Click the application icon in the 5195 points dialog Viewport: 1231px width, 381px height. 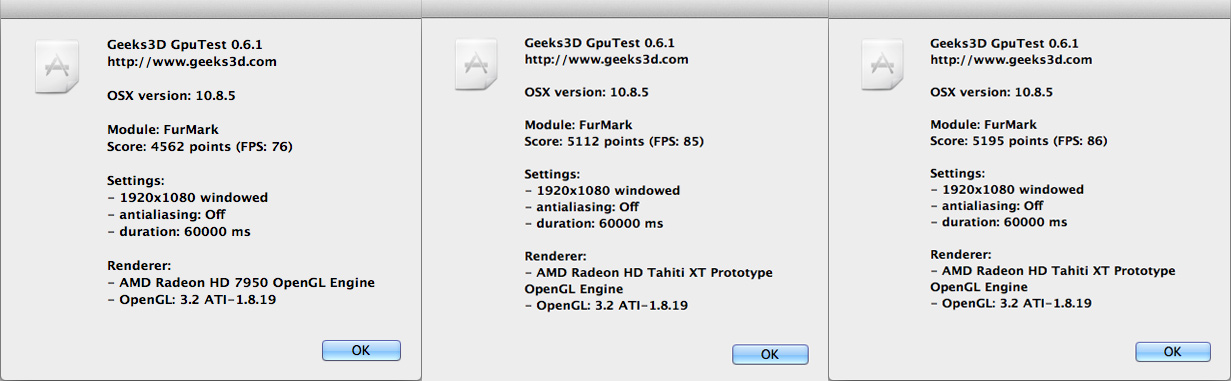pyautogui.click(x=879, y=67)
